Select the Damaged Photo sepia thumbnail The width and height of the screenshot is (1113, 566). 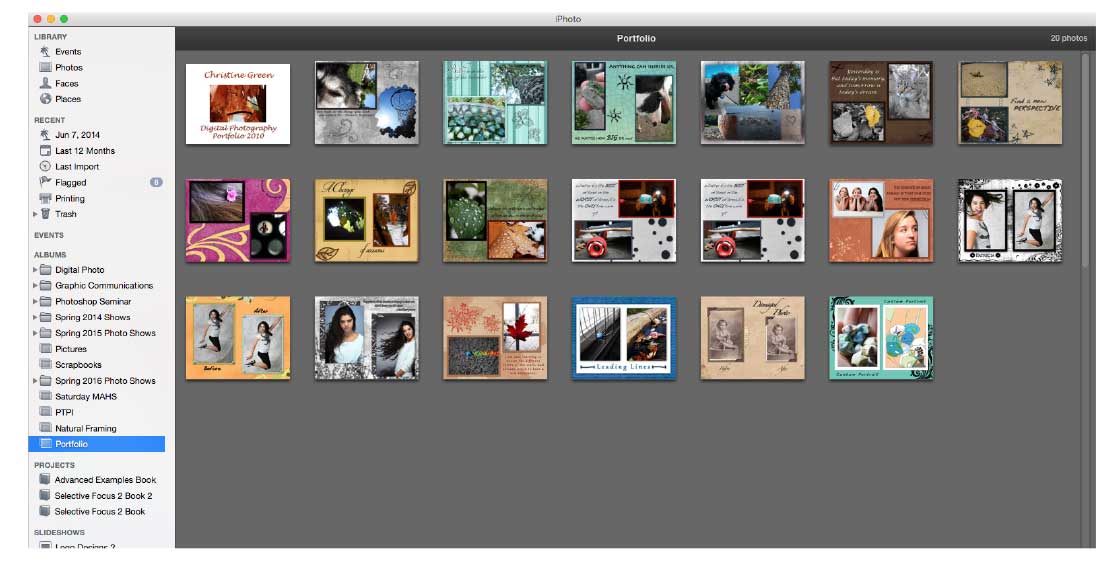(752, 338)
